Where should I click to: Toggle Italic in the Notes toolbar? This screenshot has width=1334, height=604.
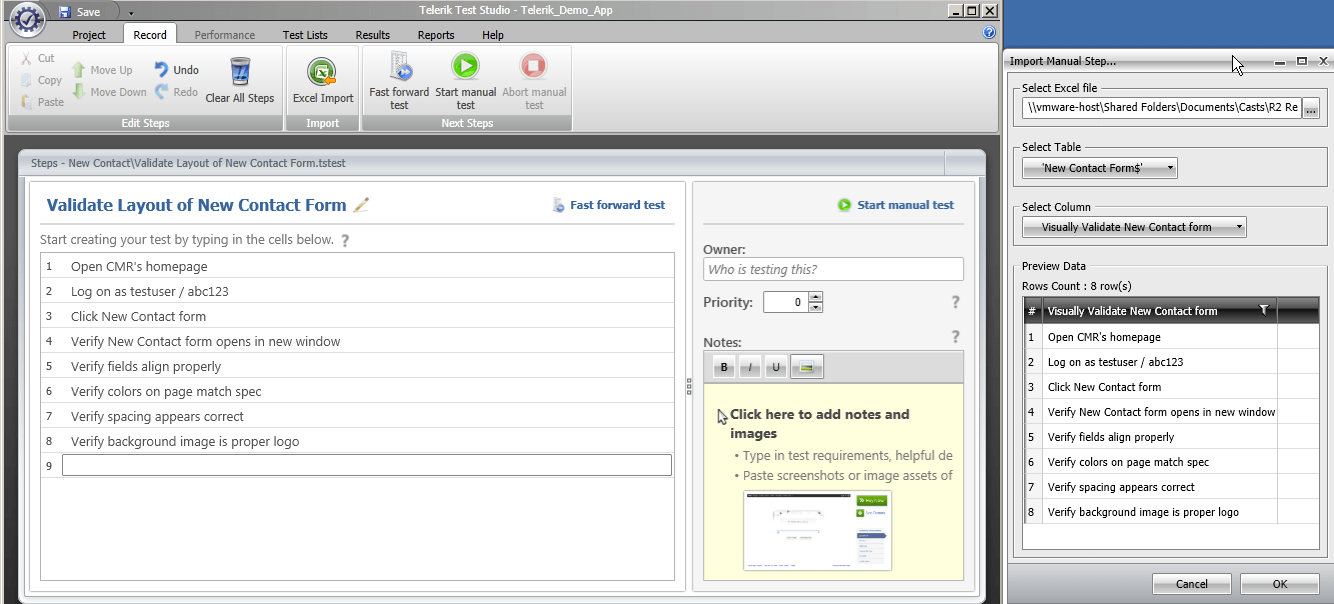[x=750, y=368]
